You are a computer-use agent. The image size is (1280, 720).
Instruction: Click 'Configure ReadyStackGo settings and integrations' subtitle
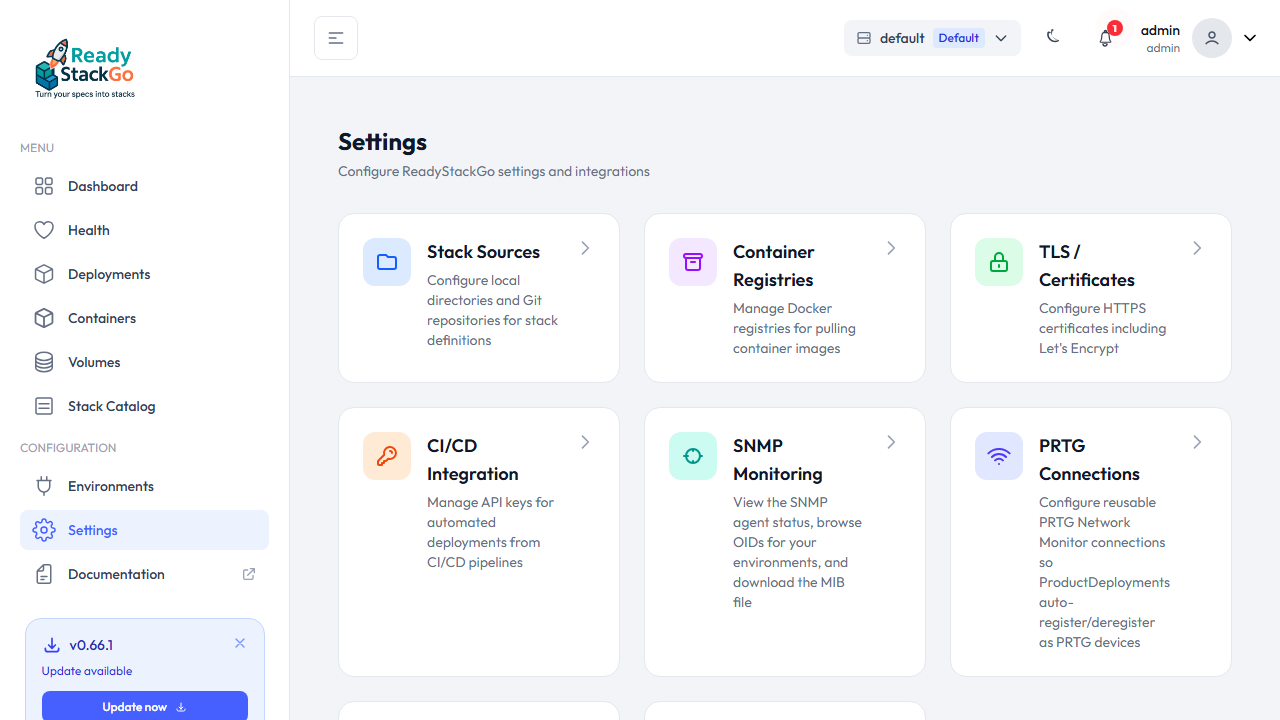tap(494, 171)
